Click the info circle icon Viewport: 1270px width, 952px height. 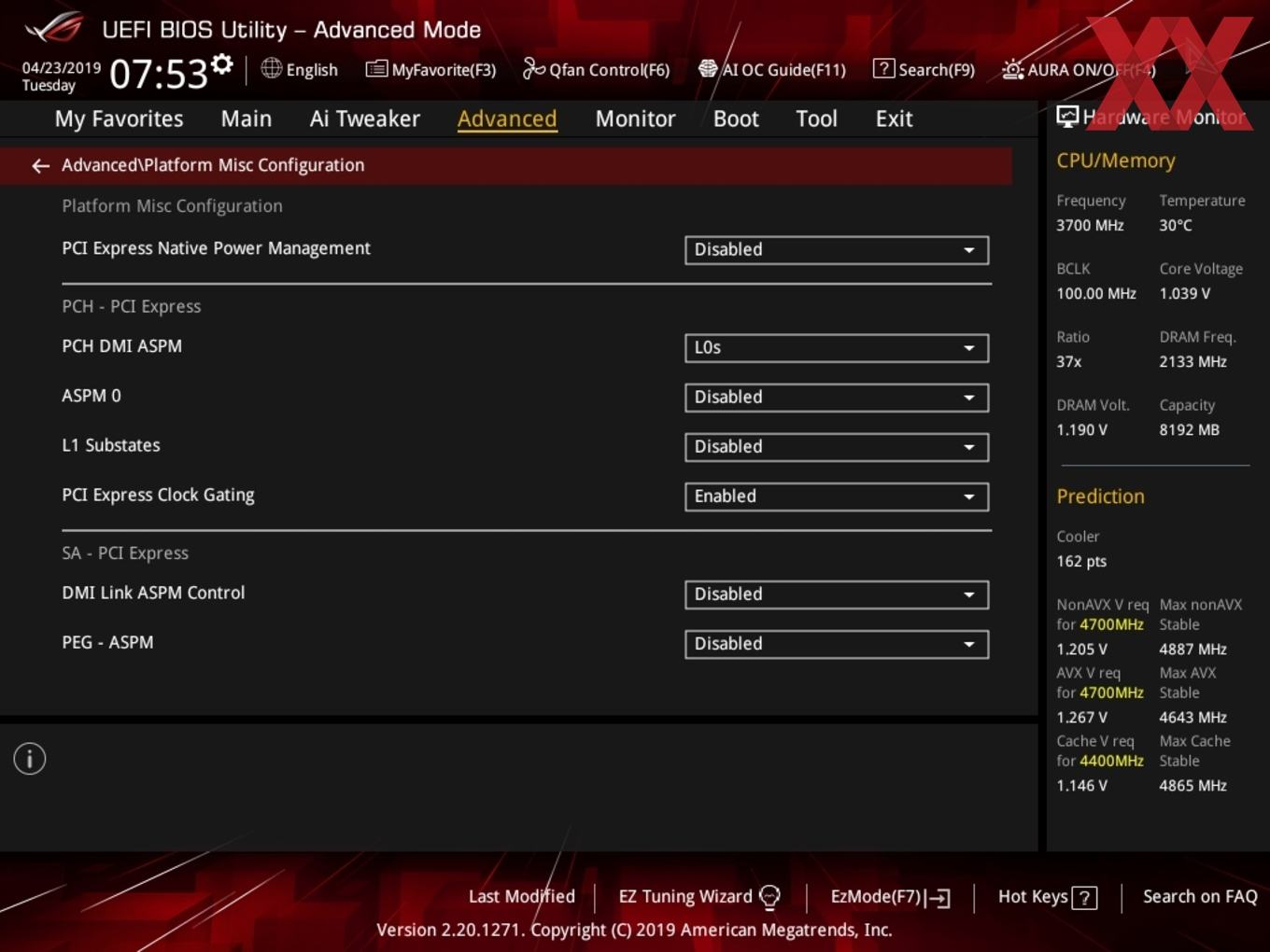pyautogui.click(x=30, y=759)
